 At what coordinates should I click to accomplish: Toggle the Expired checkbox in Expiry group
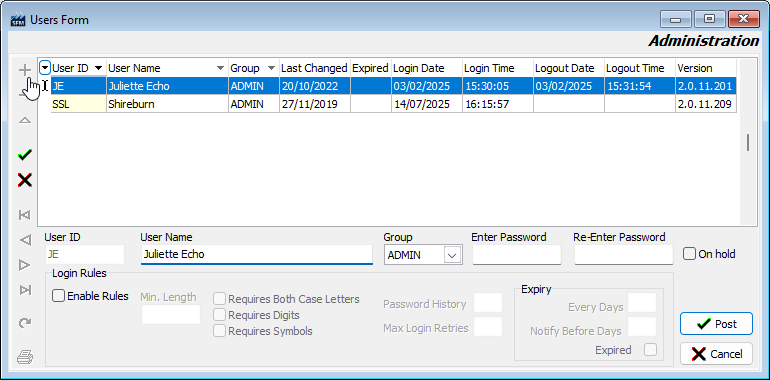(x=650, y=350)
